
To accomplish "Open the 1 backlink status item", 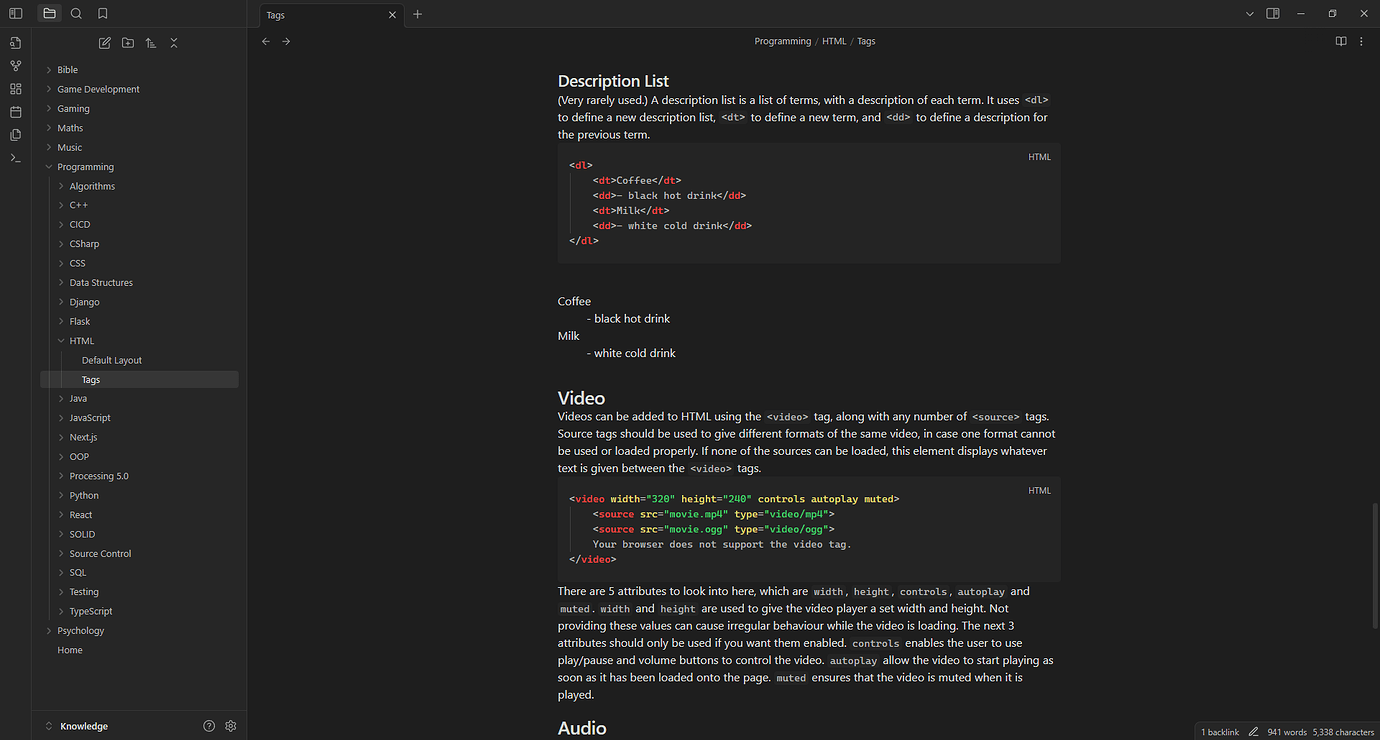I will point(1220,732).
